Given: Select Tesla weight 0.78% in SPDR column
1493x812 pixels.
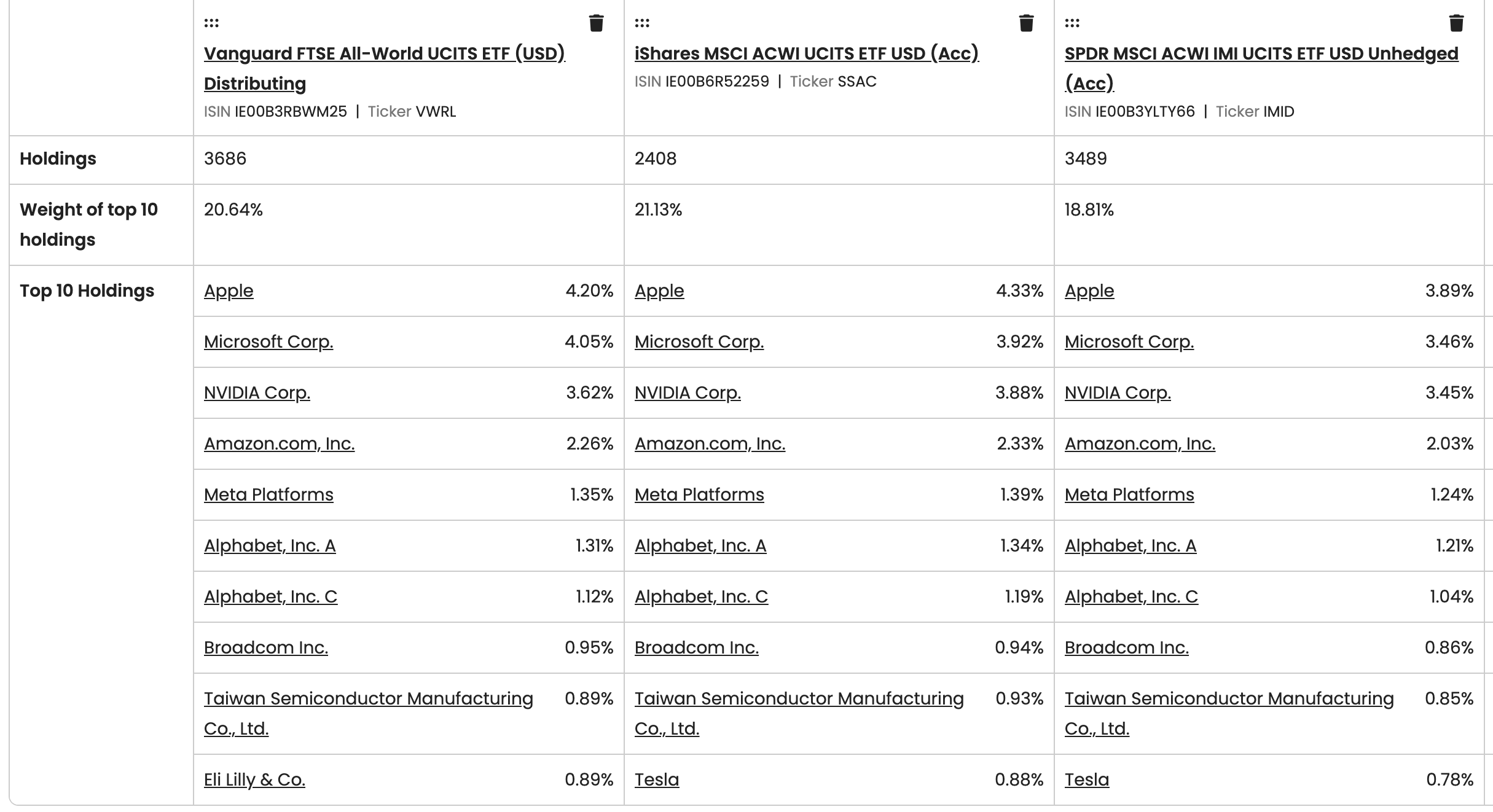Looking at the screenshot, I should tap(1449, 779).
